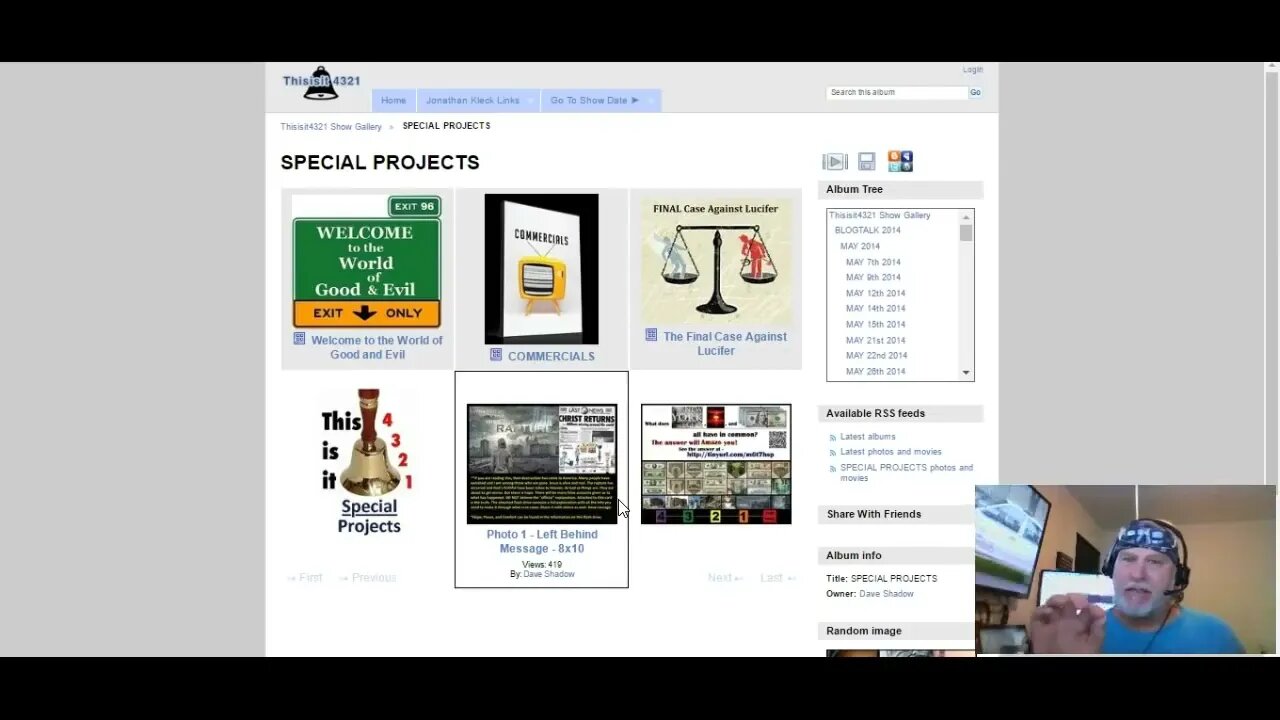This screenshot has width=1280, height=720.
Task: Open the Go To Show Date menu
Action: (x=601, y=100)
